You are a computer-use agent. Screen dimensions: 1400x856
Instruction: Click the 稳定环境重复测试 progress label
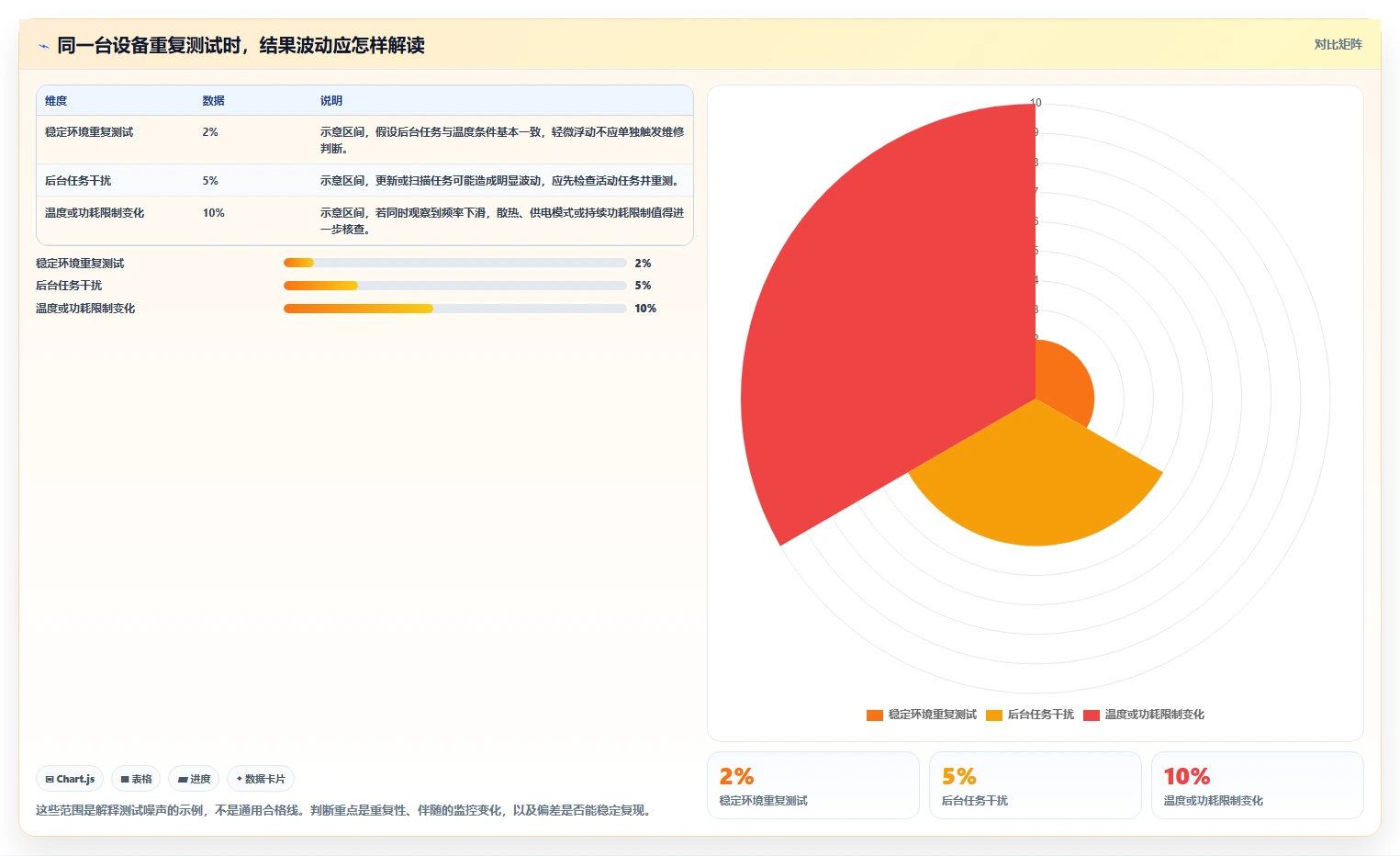80,264
